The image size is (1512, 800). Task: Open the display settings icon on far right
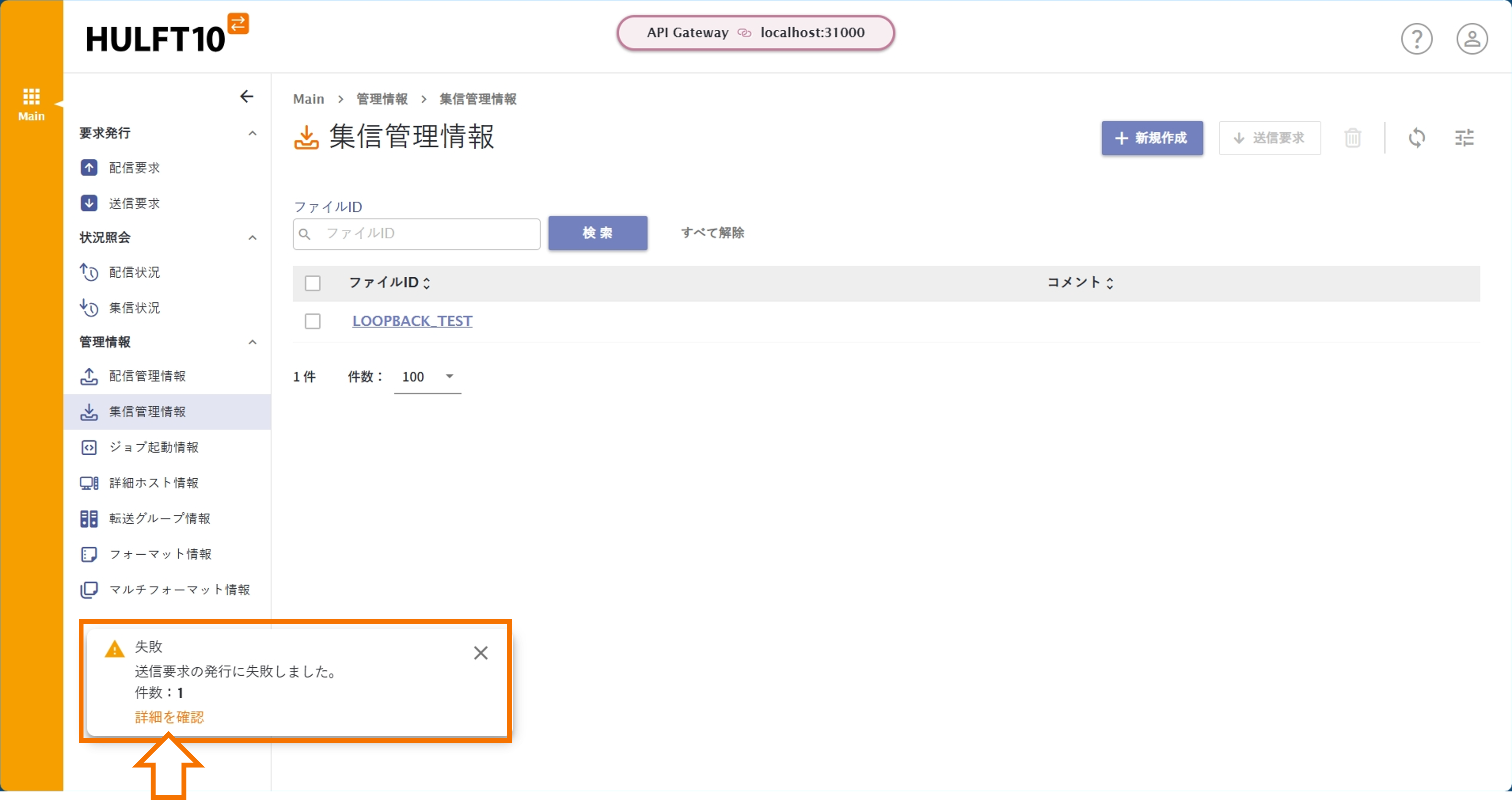(x=1465, y=137)
